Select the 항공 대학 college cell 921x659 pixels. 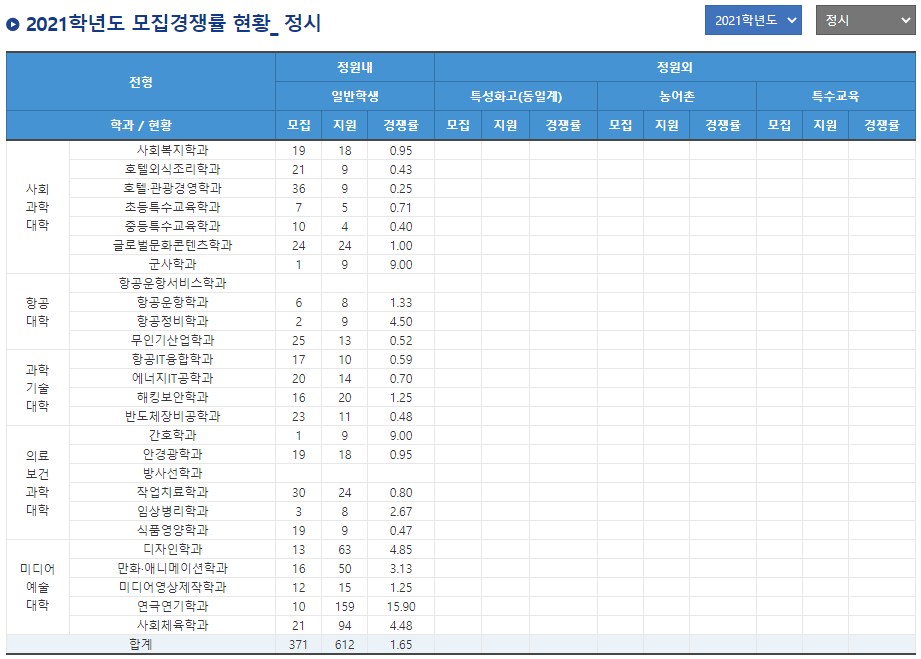click(38, 312)
